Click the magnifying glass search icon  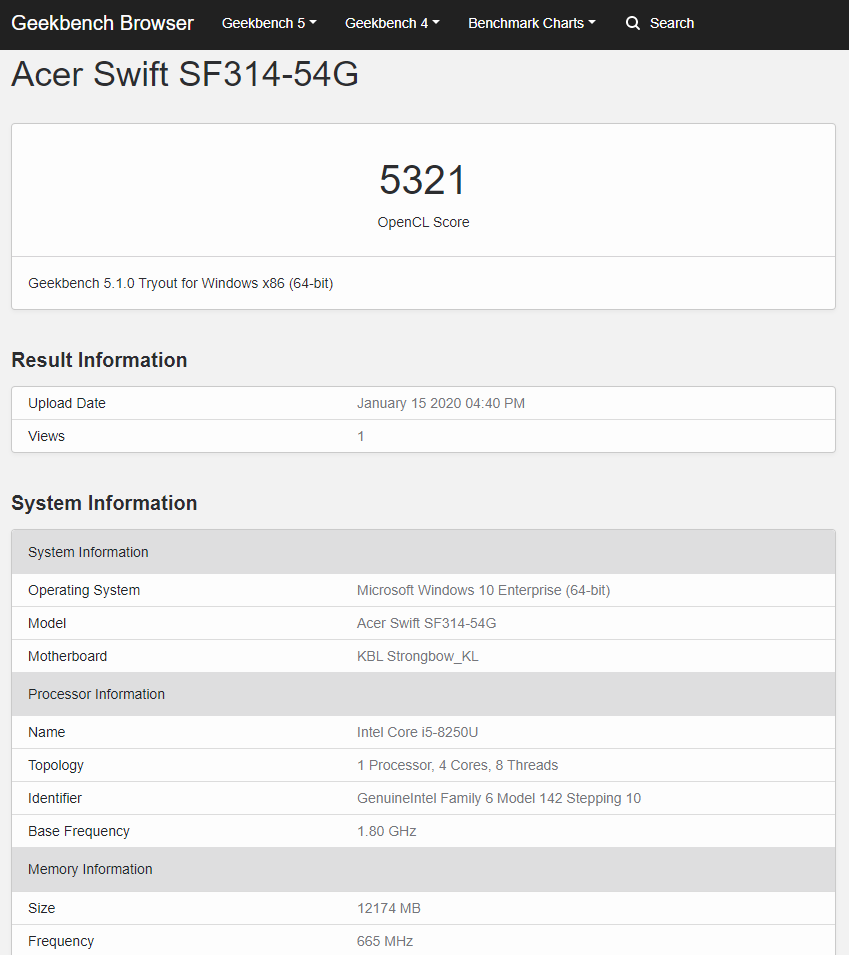633,23
